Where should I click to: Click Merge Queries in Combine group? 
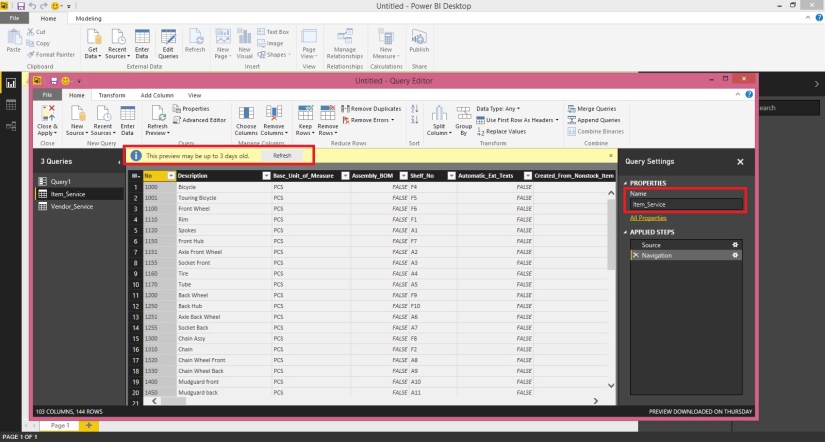592,109
